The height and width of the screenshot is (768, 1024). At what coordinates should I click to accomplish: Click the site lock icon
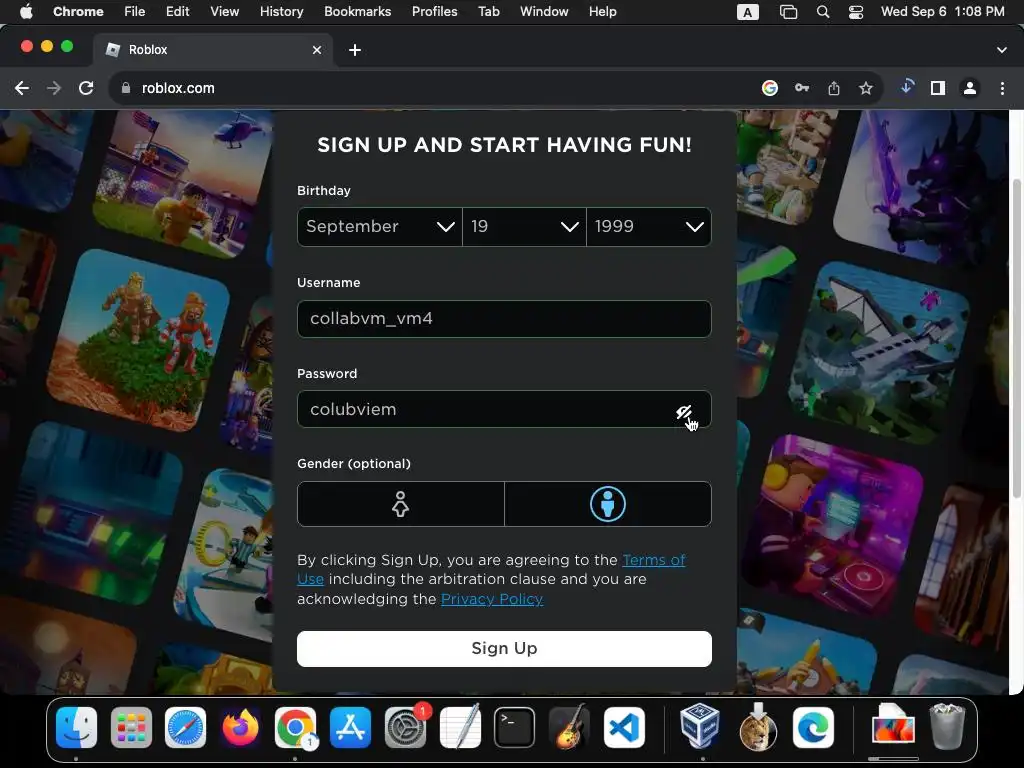pos(126,88)
